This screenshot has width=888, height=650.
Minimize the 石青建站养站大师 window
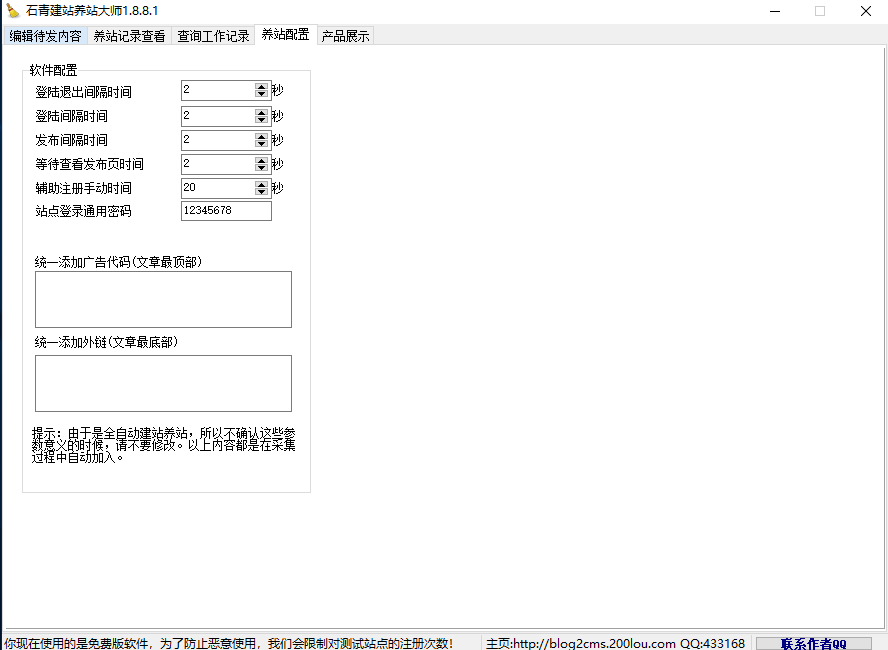(775, 11)
